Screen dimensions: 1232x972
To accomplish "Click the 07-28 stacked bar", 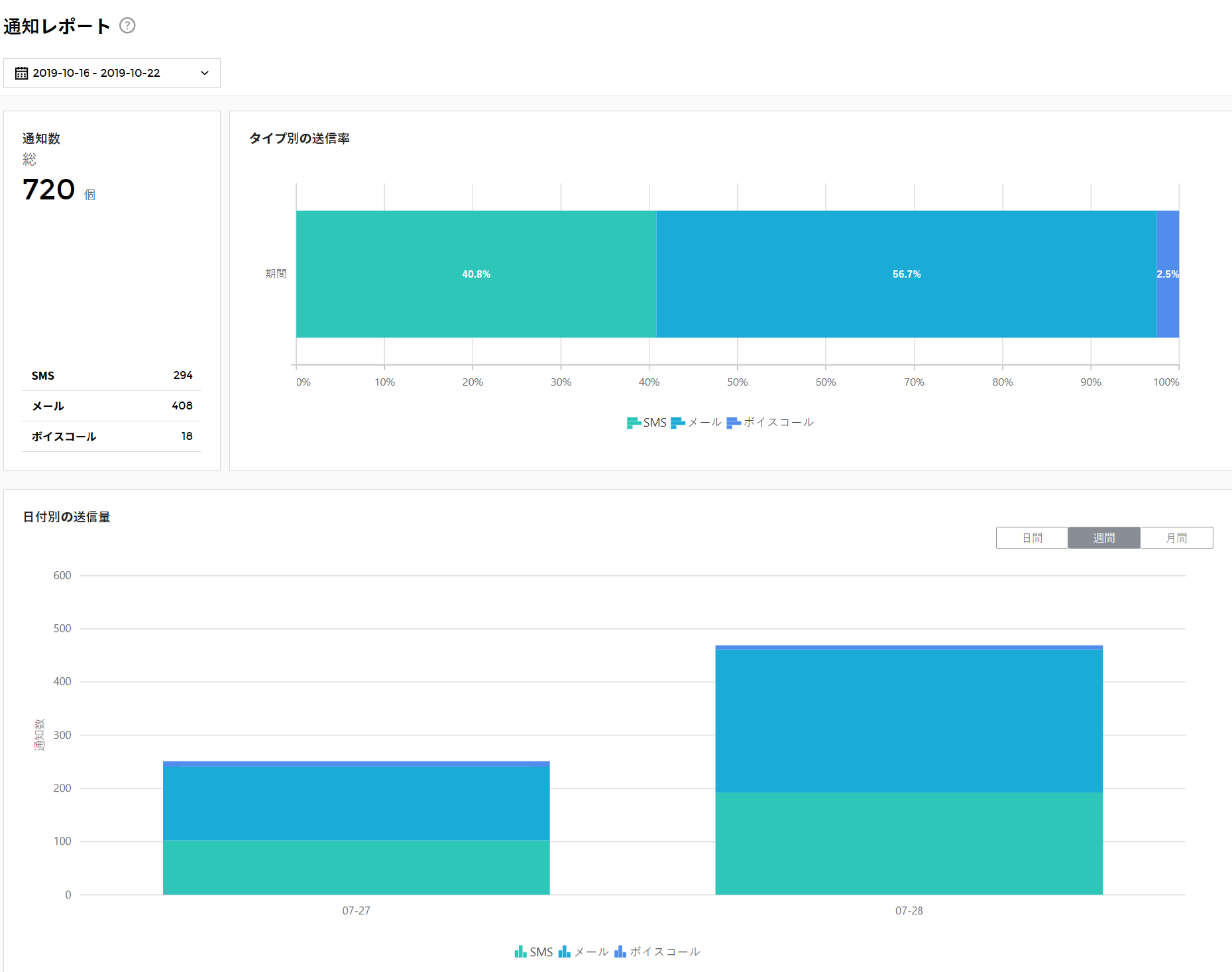I will pyautogui.click(x=909, y=769).
